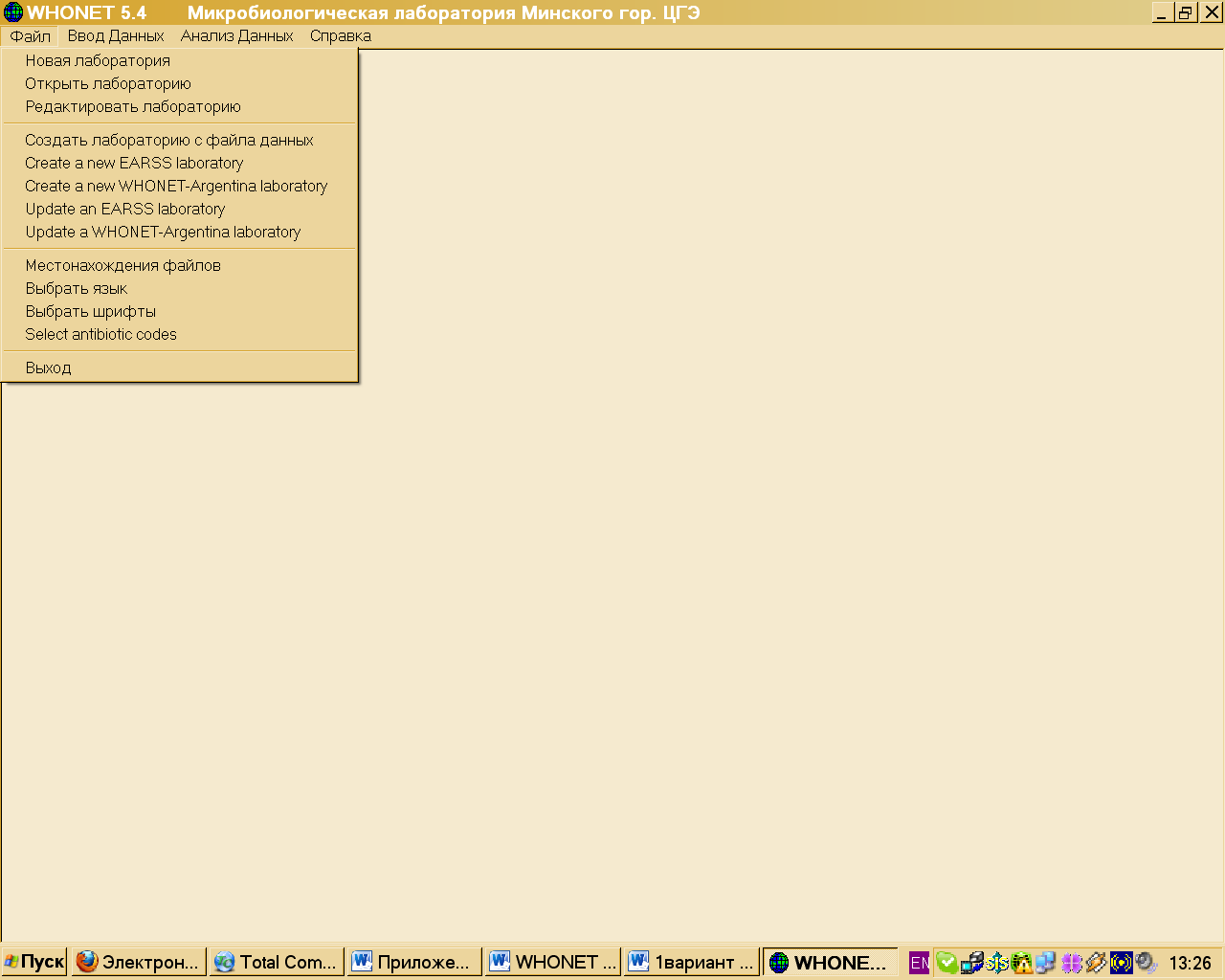This screenshot has width=1225, height=980.
Task: Choose Update an EARSS laboratory
Action: [x=180, y=209]
